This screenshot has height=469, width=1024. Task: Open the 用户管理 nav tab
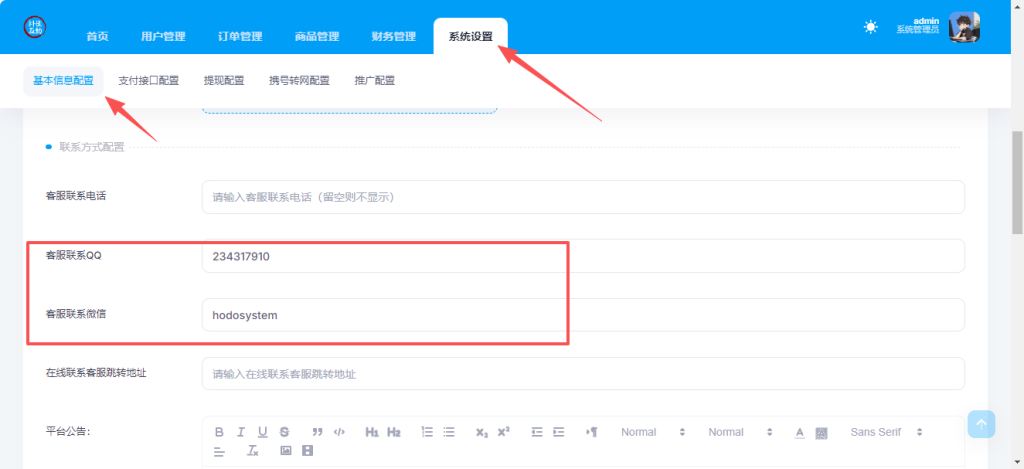[163, 37]
